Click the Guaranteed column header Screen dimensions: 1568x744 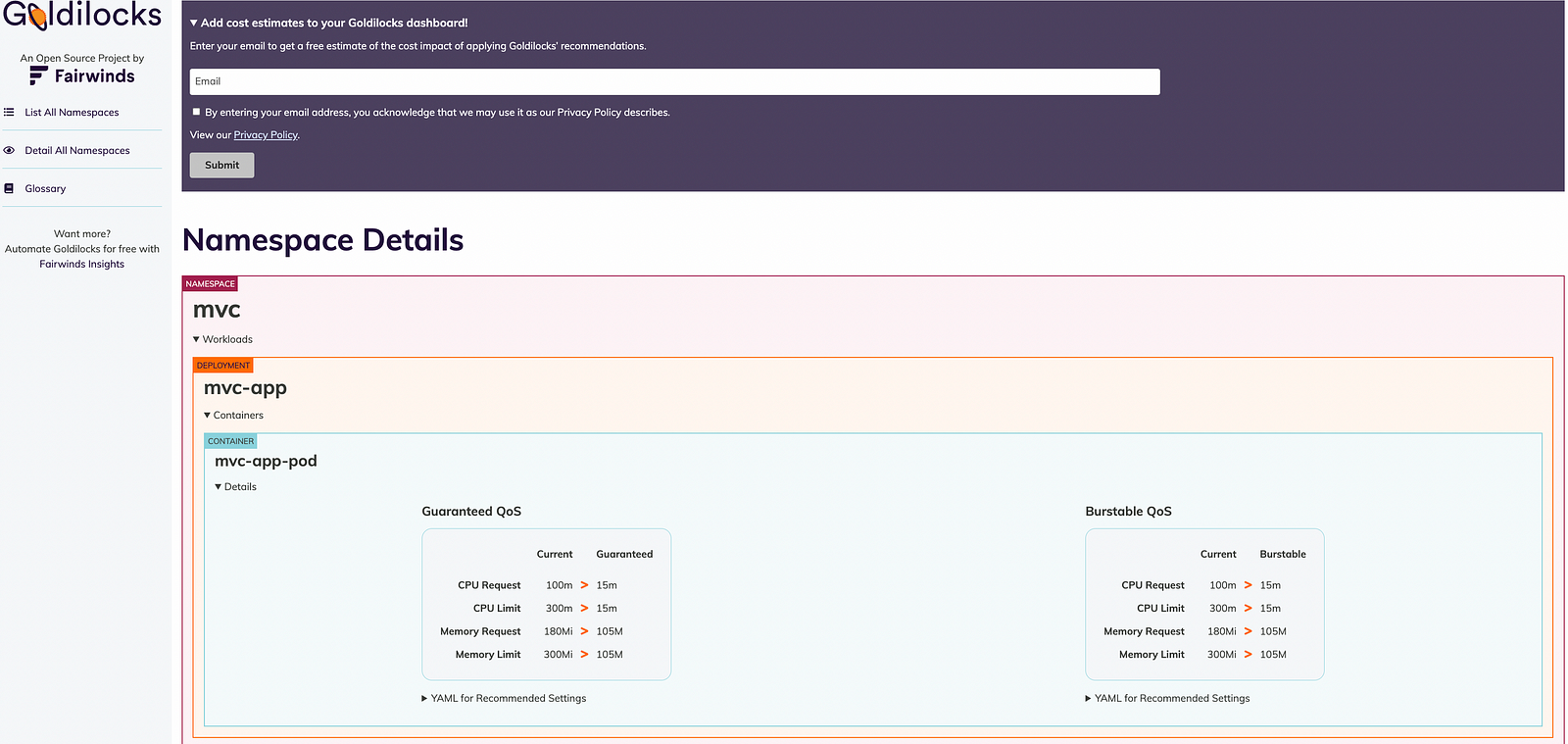[x=624, y=555]
